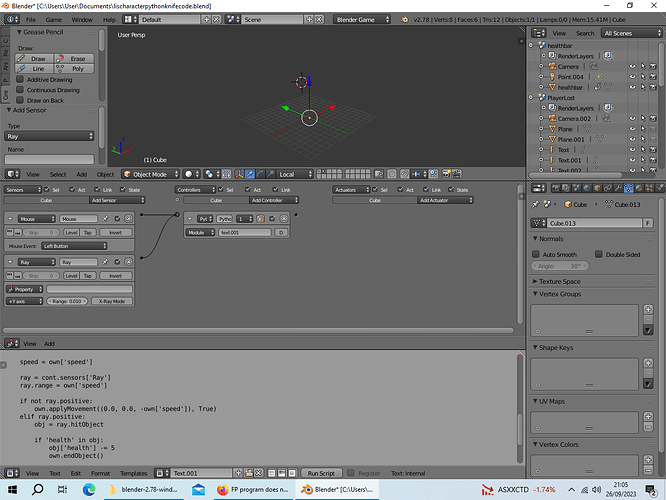Click the Poly grease pencil tool

coord(74,68)
